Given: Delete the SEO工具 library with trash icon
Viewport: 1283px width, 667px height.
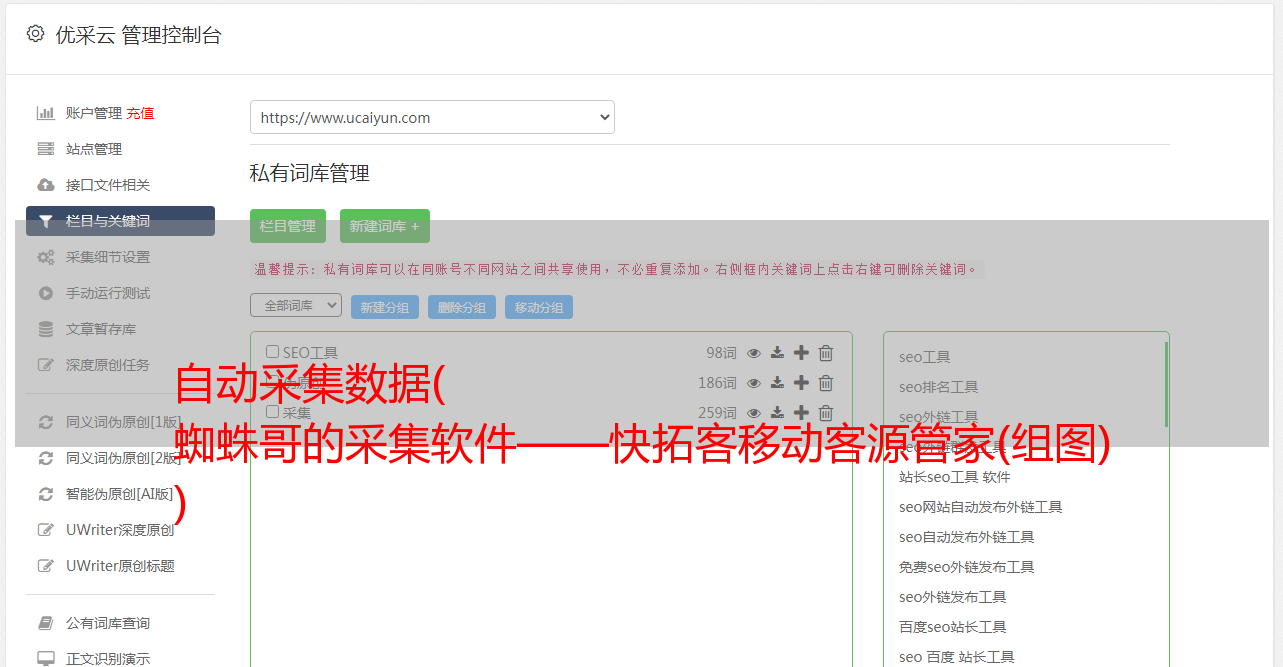Looking at the screenshot, I should [x=826, y=352].
